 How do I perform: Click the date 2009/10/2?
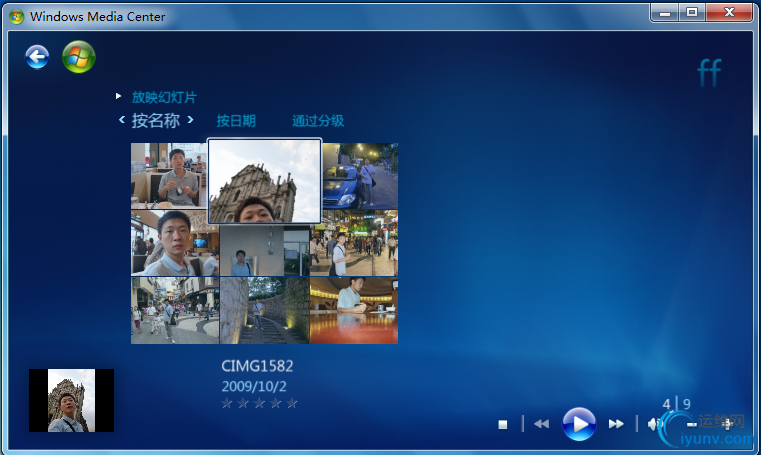pos(254,387)
